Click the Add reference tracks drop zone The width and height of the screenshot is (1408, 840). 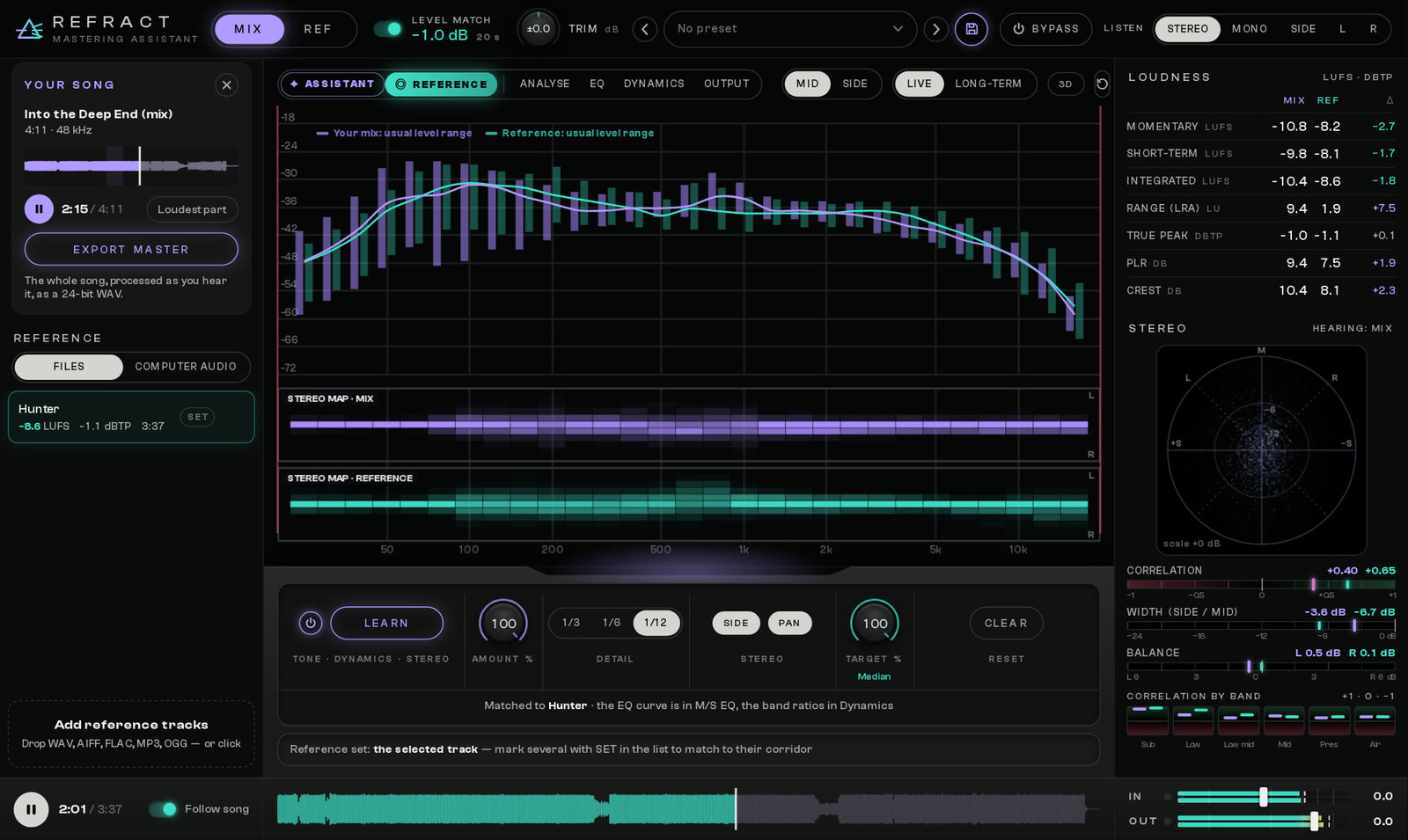point(131,734)
